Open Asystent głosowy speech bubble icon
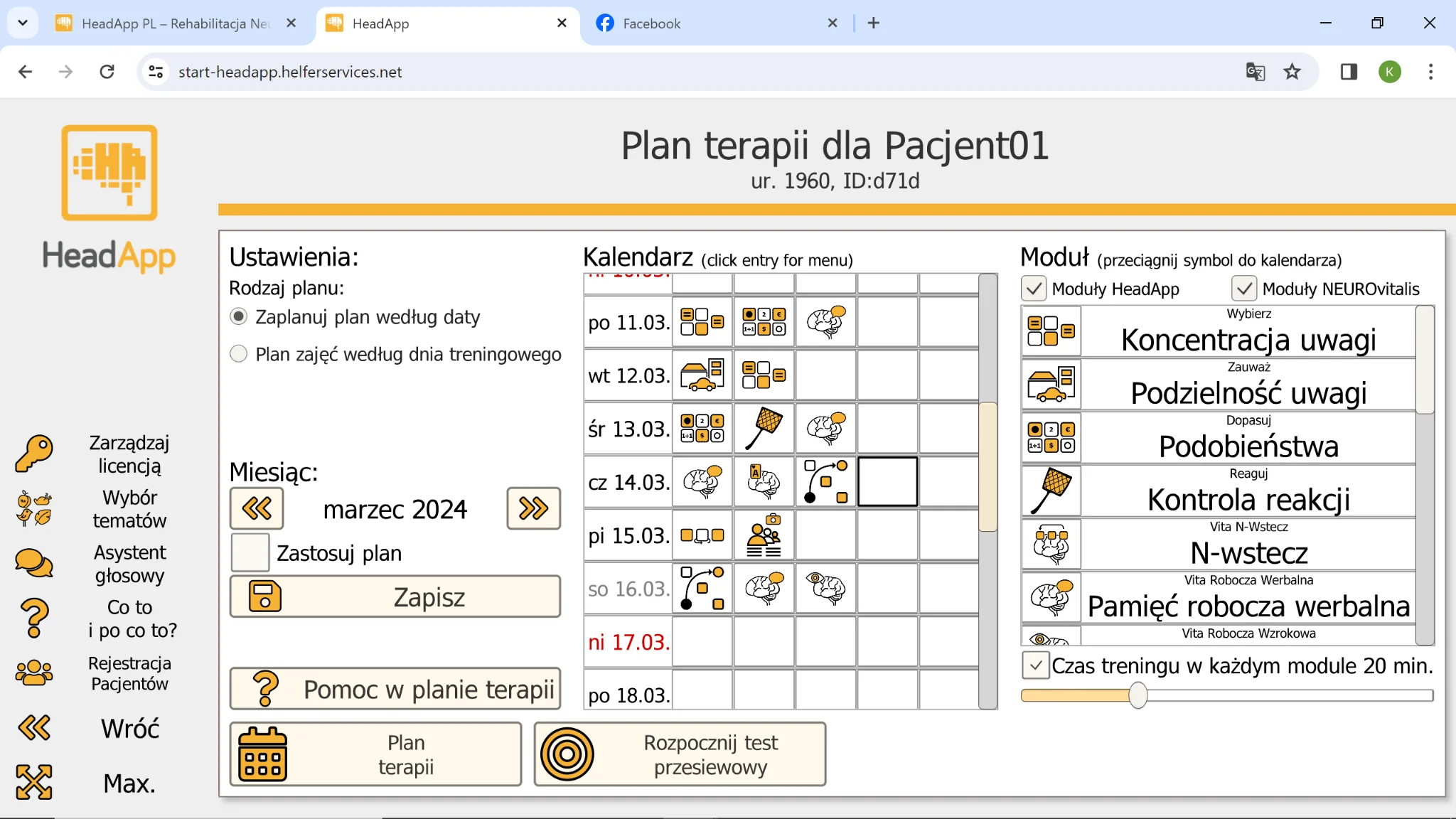The image size is (1456, 819). (x=34, y=563)
